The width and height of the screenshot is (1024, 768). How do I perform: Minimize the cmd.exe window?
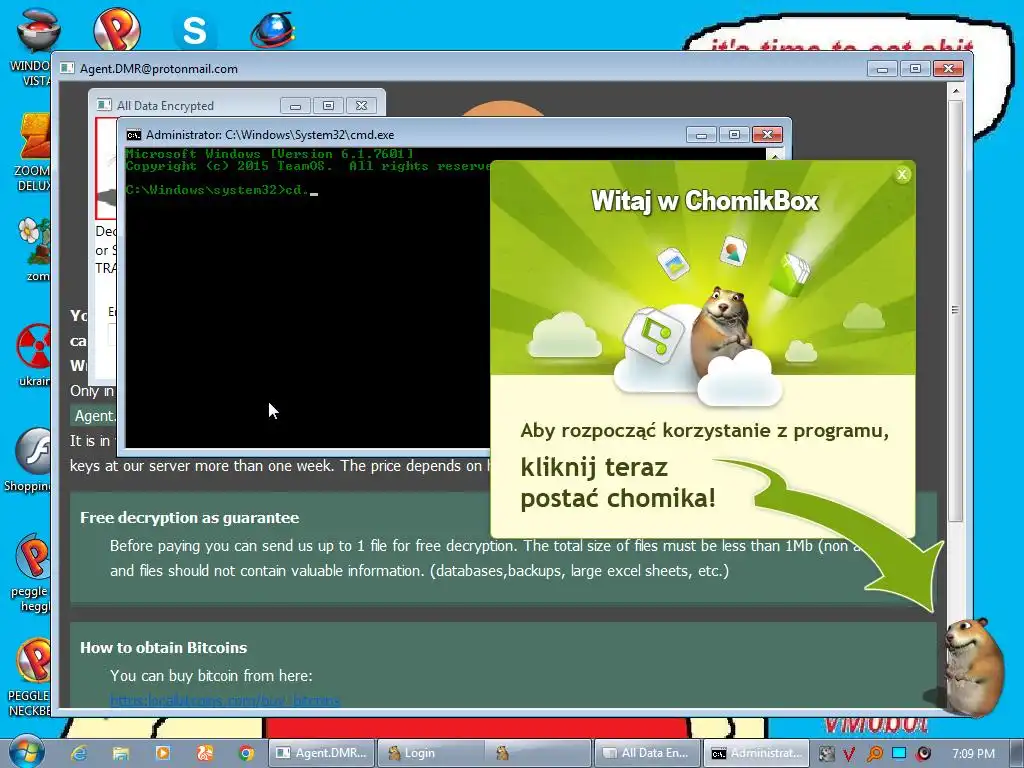click(701, 135)
